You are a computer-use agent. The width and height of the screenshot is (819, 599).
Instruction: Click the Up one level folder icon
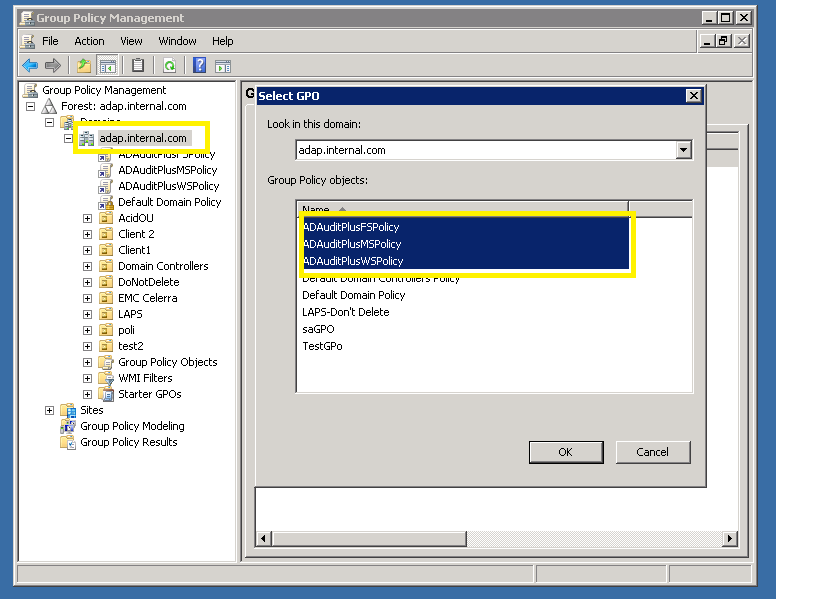(x=84, y=66)
